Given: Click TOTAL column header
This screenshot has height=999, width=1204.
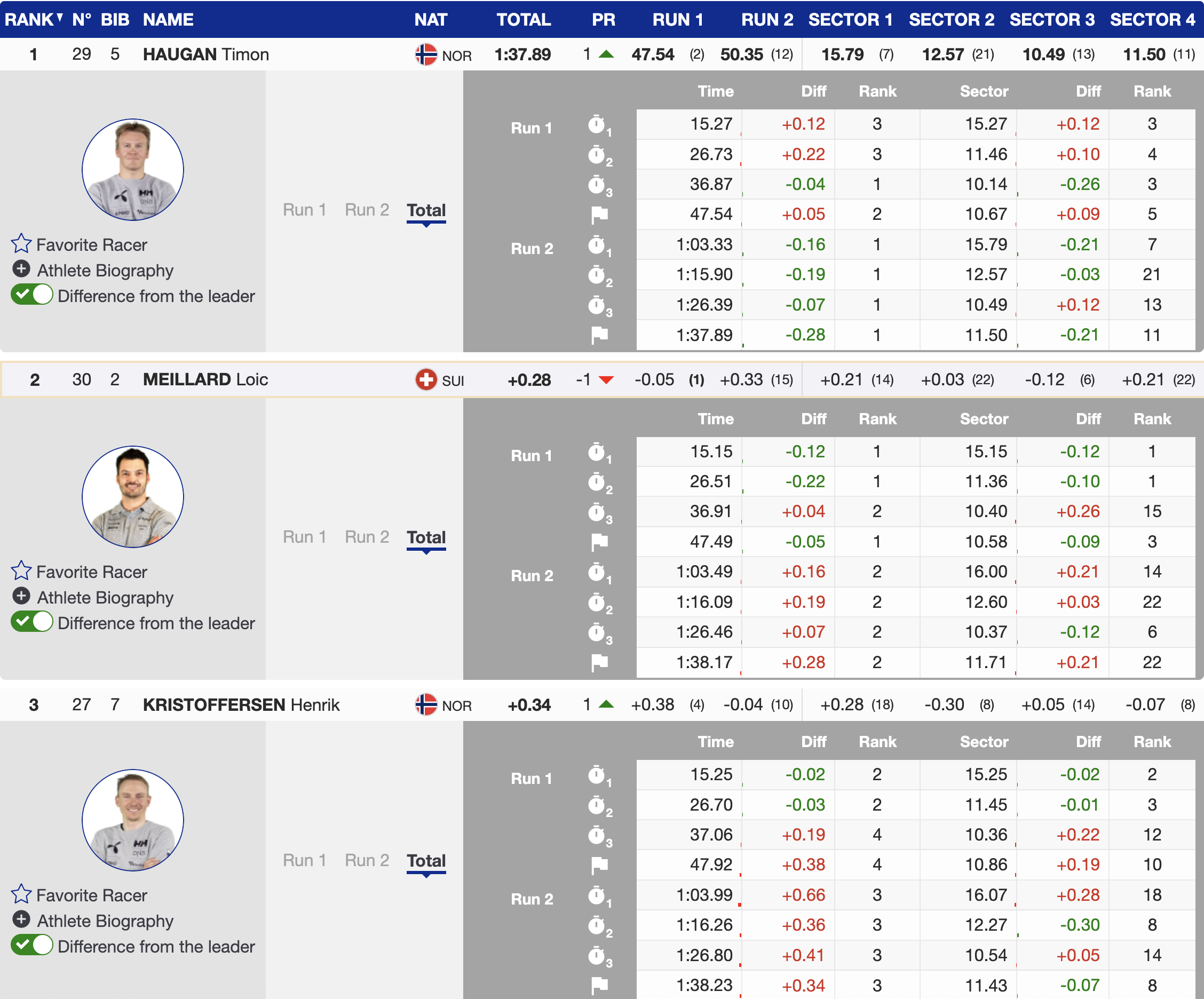Looking at the screenshot, I should pos(523,20).
